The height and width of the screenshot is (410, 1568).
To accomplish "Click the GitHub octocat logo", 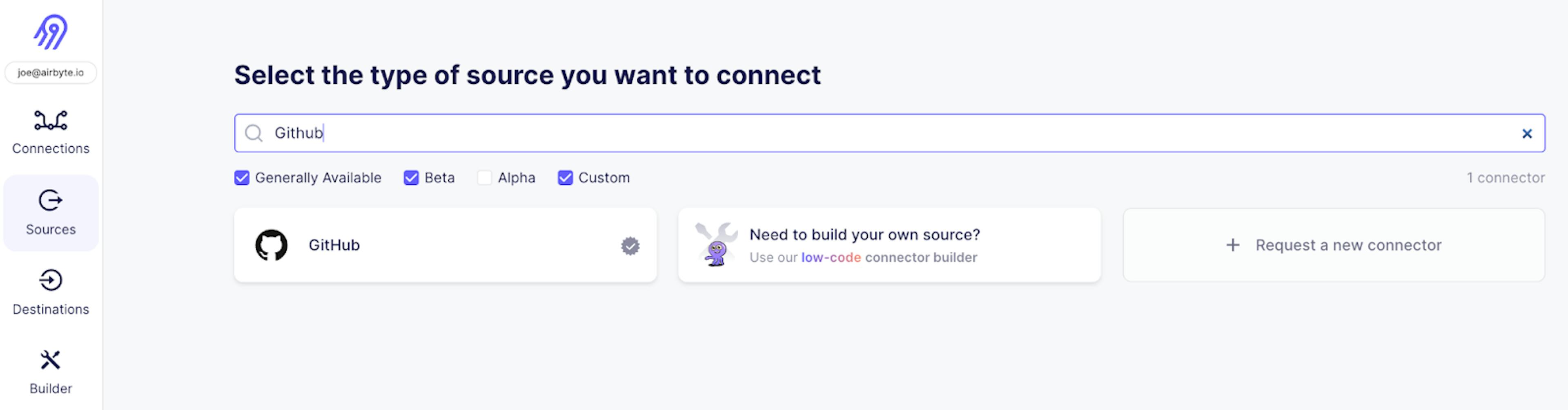I will [x=271, y=245].
